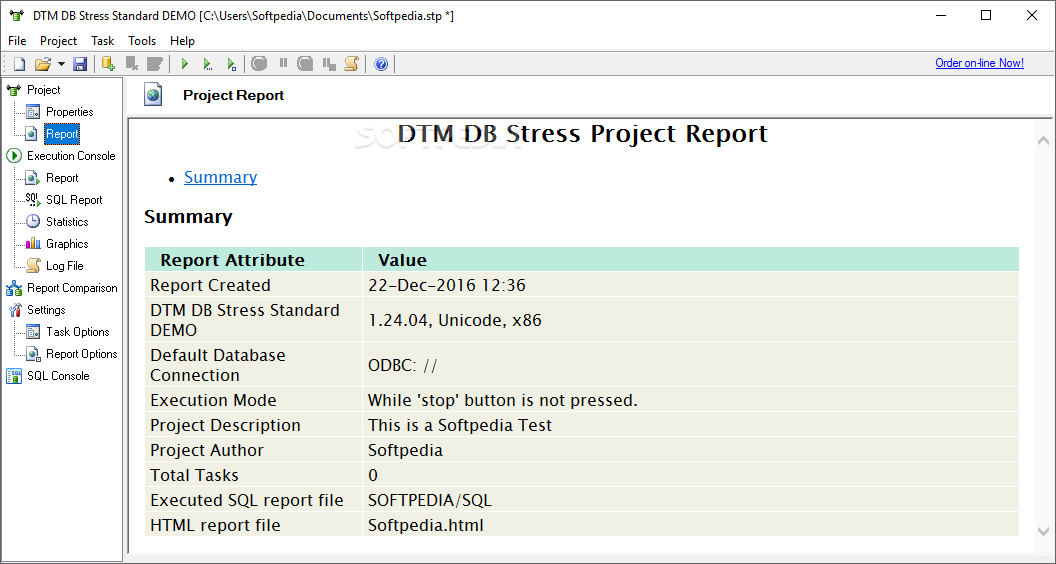Click the 'Value' column header
Viewport: 1056px width, 564px height.
[691, 259]
